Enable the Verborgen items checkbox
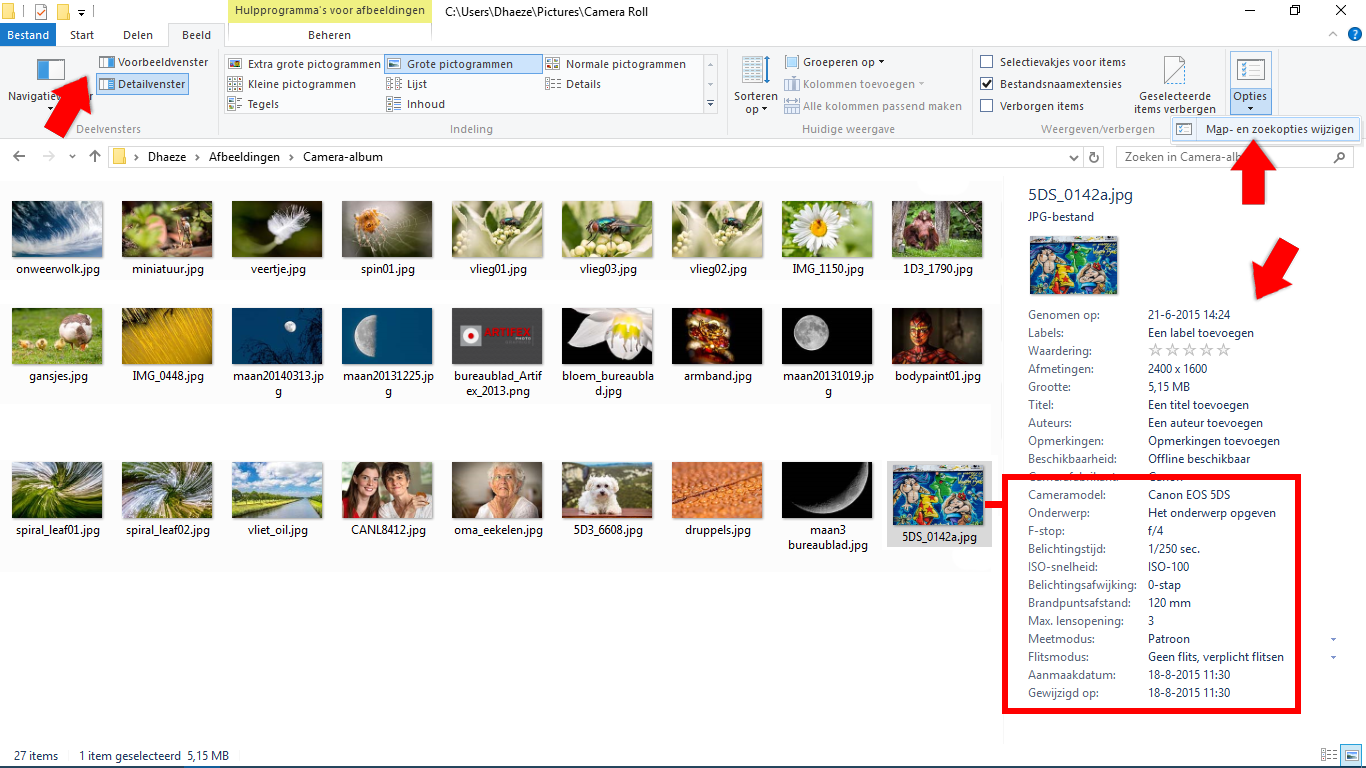Screen dimensions: 1366x768 (987, 106)
